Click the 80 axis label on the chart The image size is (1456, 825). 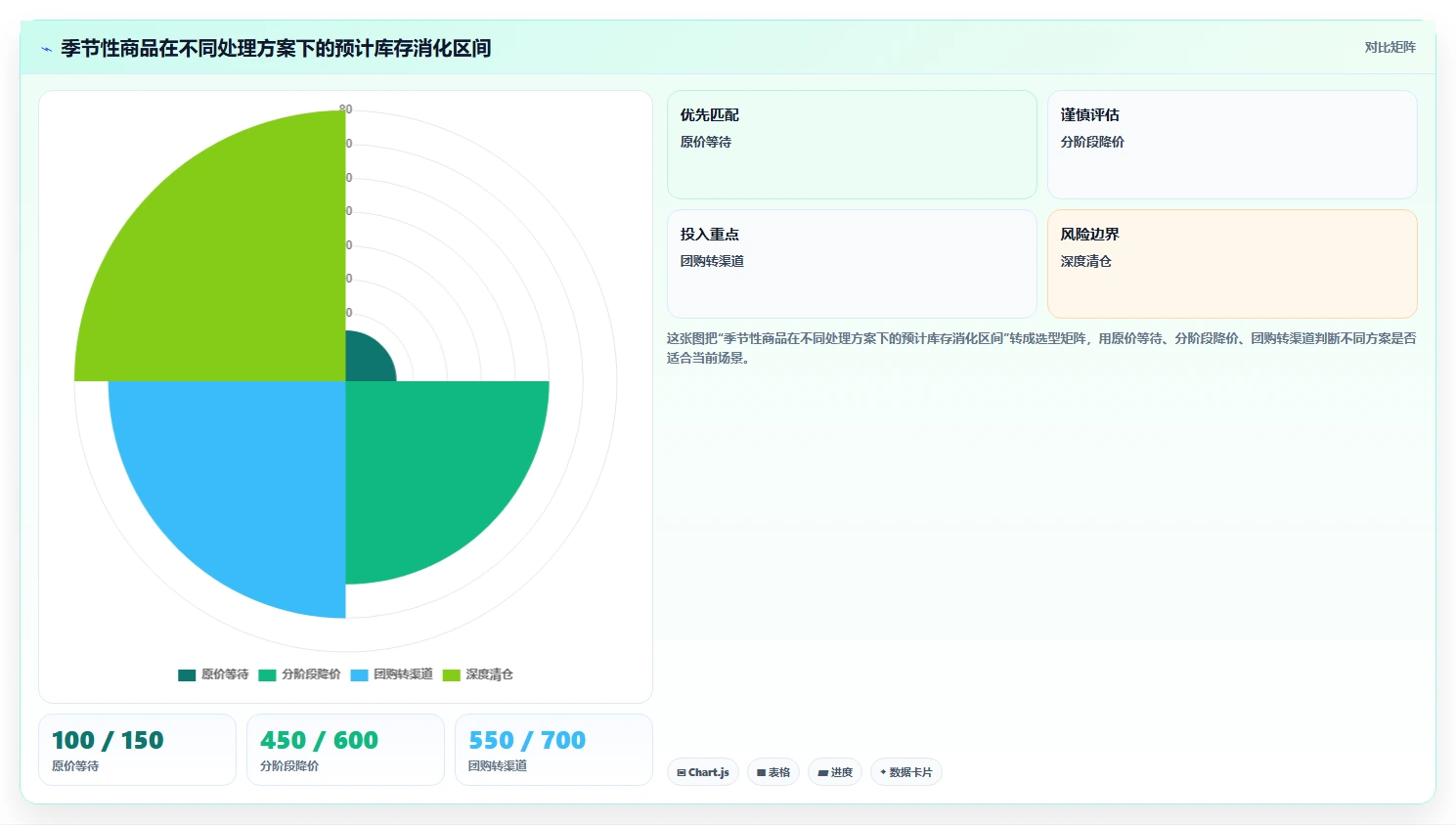pyautogui.click(x=346, y=109)
